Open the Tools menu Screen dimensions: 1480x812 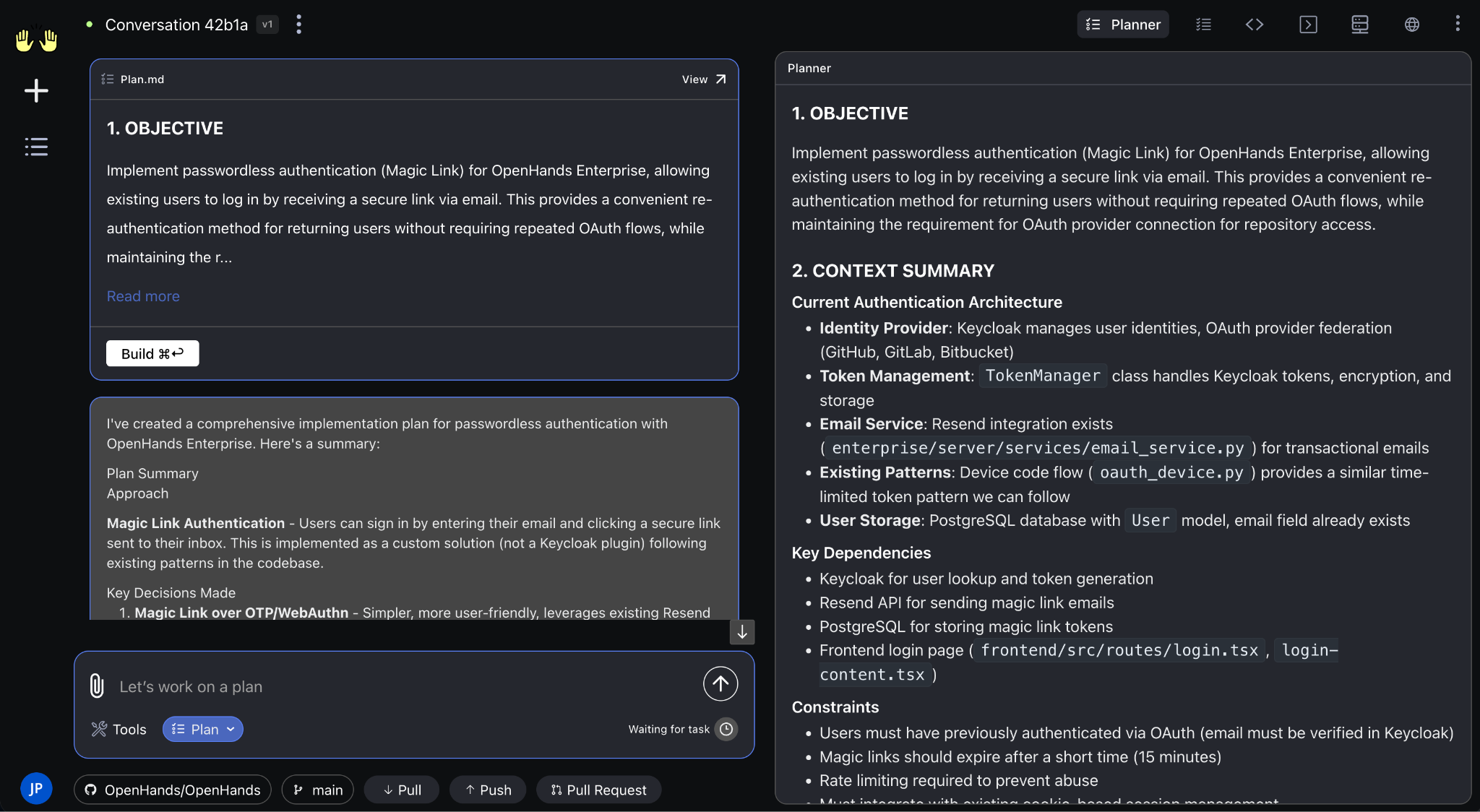[119, 729]
